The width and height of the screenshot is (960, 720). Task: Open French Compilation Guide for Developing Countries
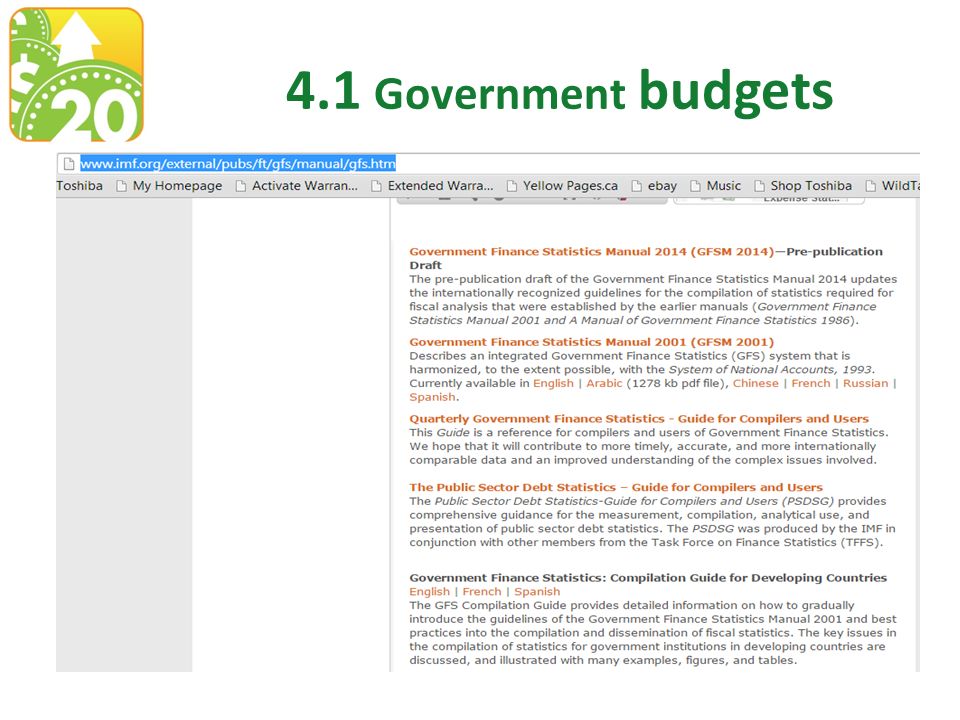[x=482, y=591]
